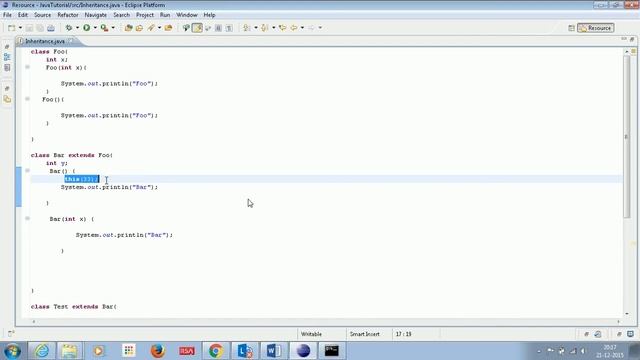The image size is (640, 360).
Task: Collapse the Bar(int x) constructor fold marker
Action: pos(27,218)
